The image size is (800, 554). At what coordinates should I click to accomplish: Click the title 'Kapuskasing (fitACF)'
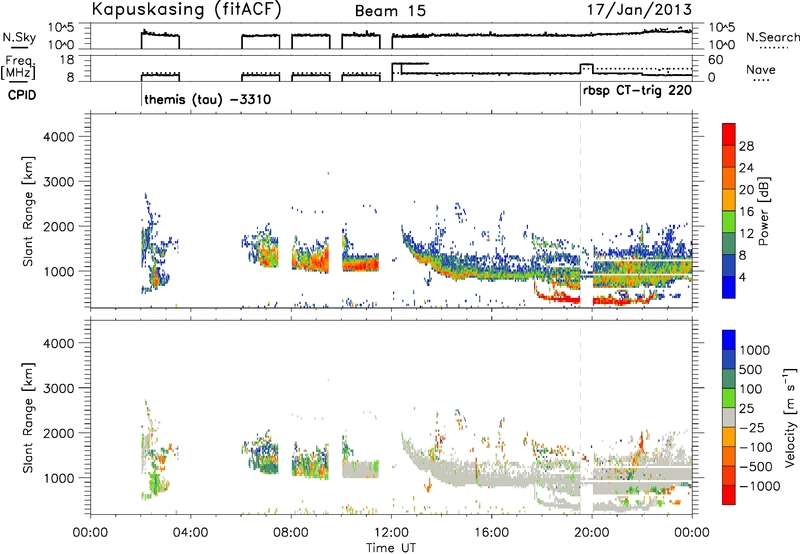click(x=186, y=10)
